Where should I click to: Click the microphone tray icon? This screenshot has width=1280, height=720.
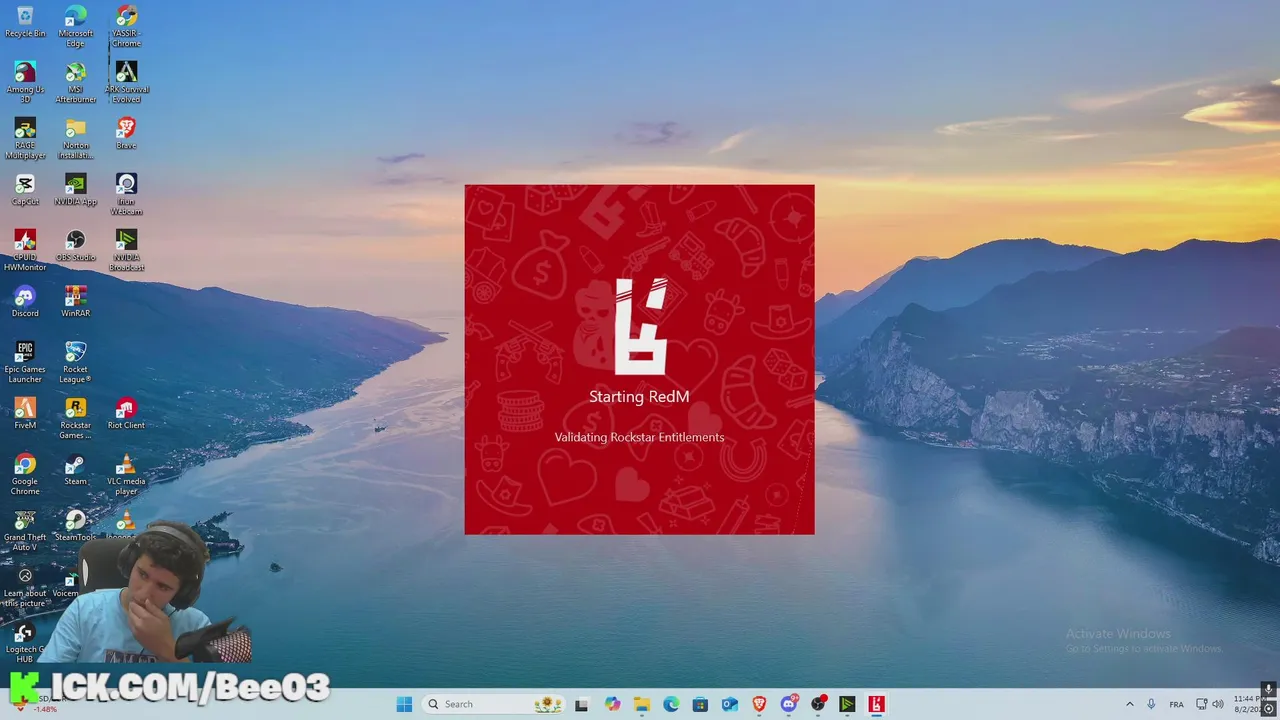coord(1152,704)
